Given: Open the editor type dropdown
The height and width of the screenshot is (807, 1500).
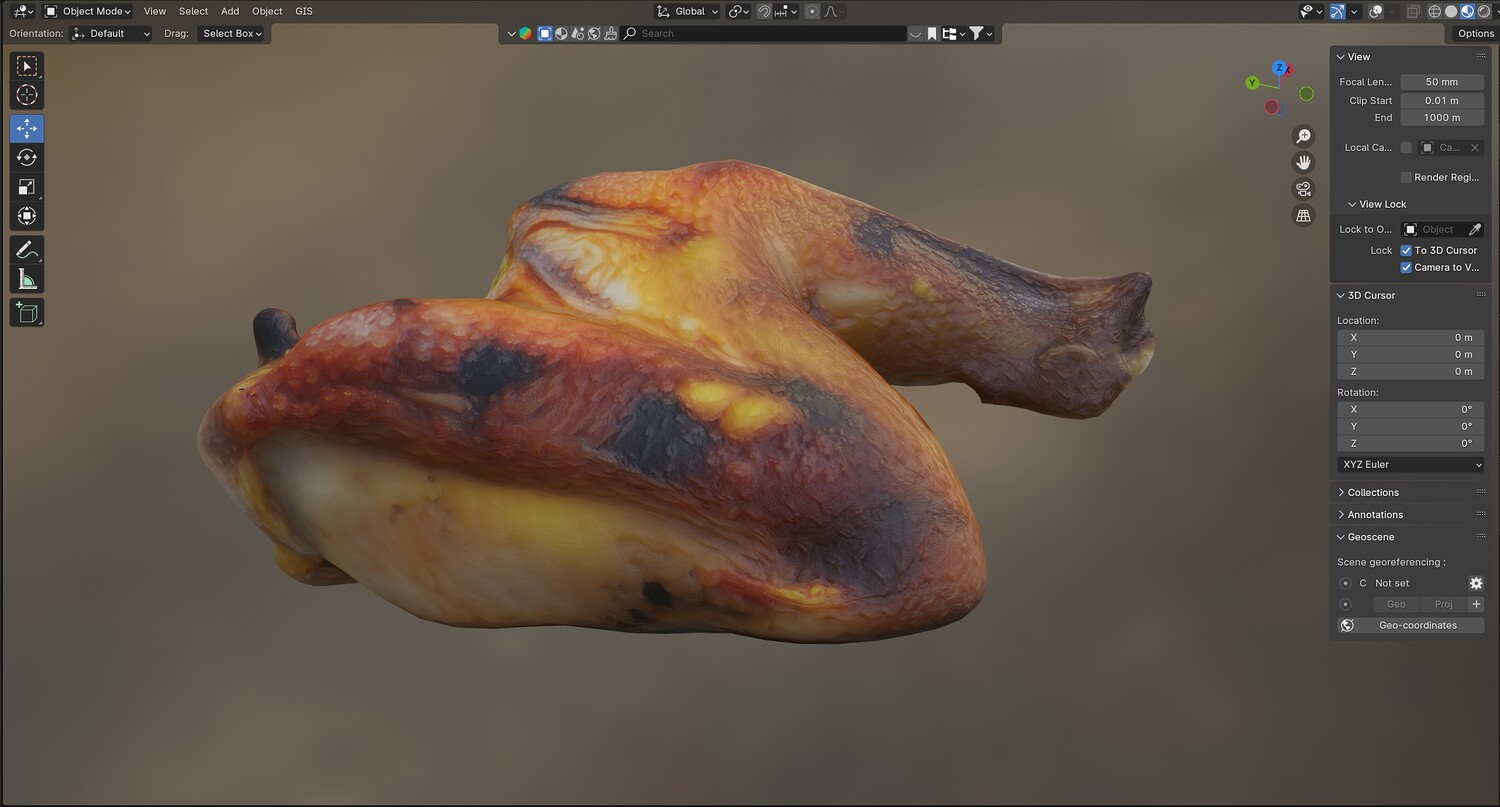Looking at the screenshot, I should click(22, 11).
